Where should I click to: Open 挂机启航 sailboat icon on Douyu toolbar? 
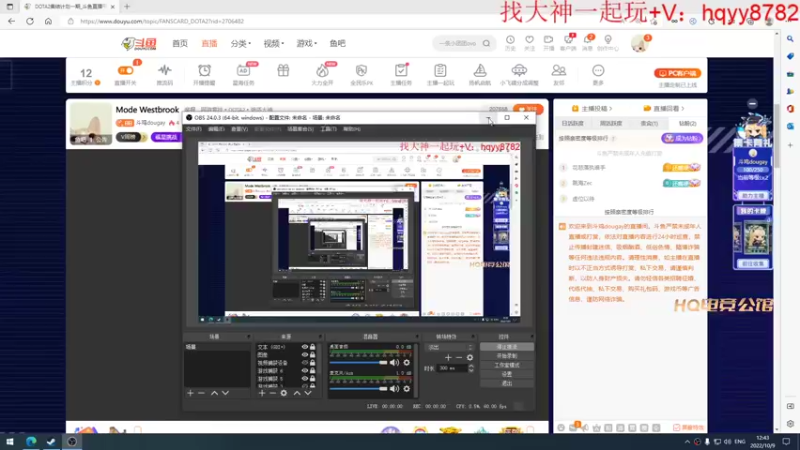[x=480, y=70]
